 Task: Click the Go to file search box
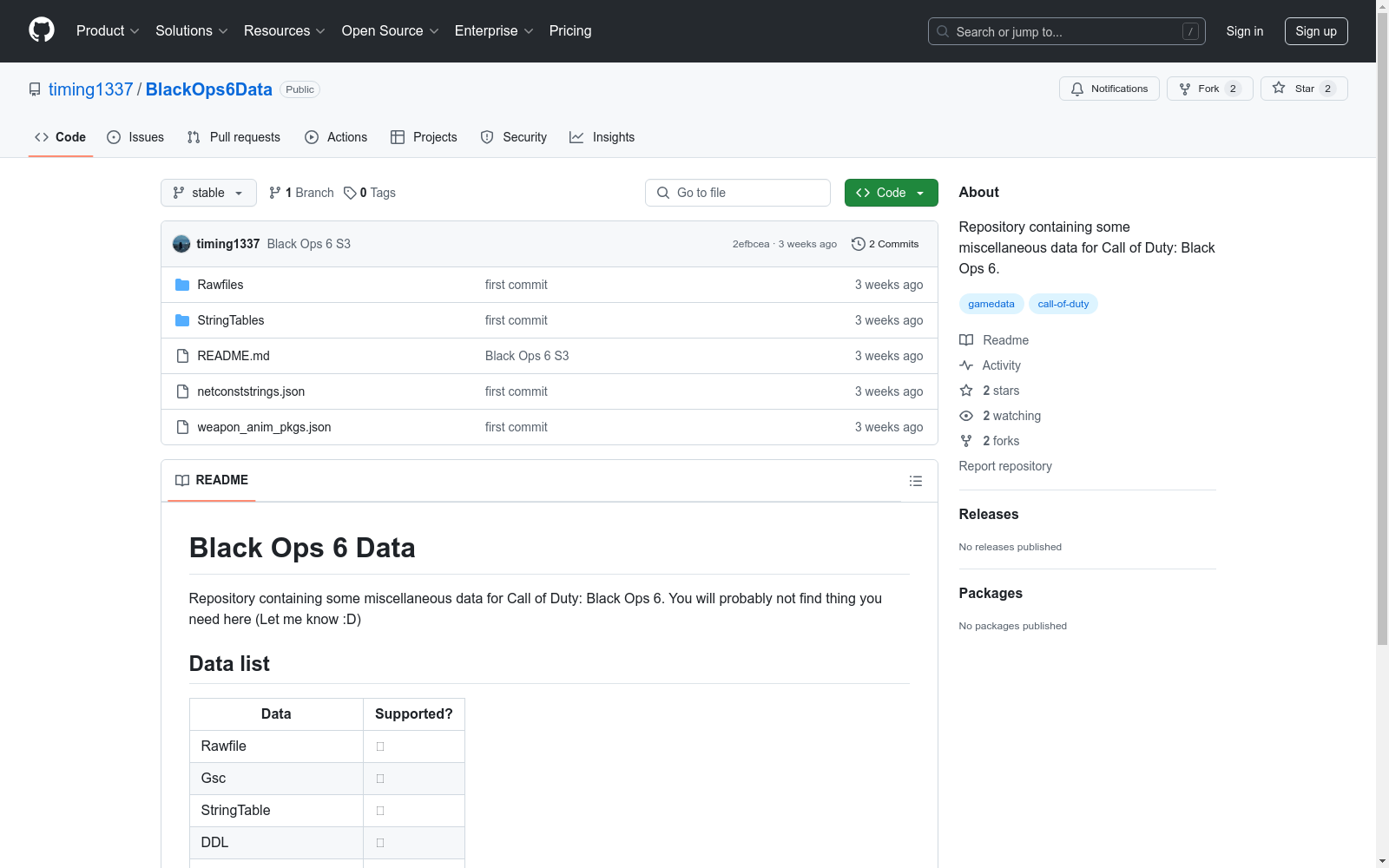[x=738, y=193]
